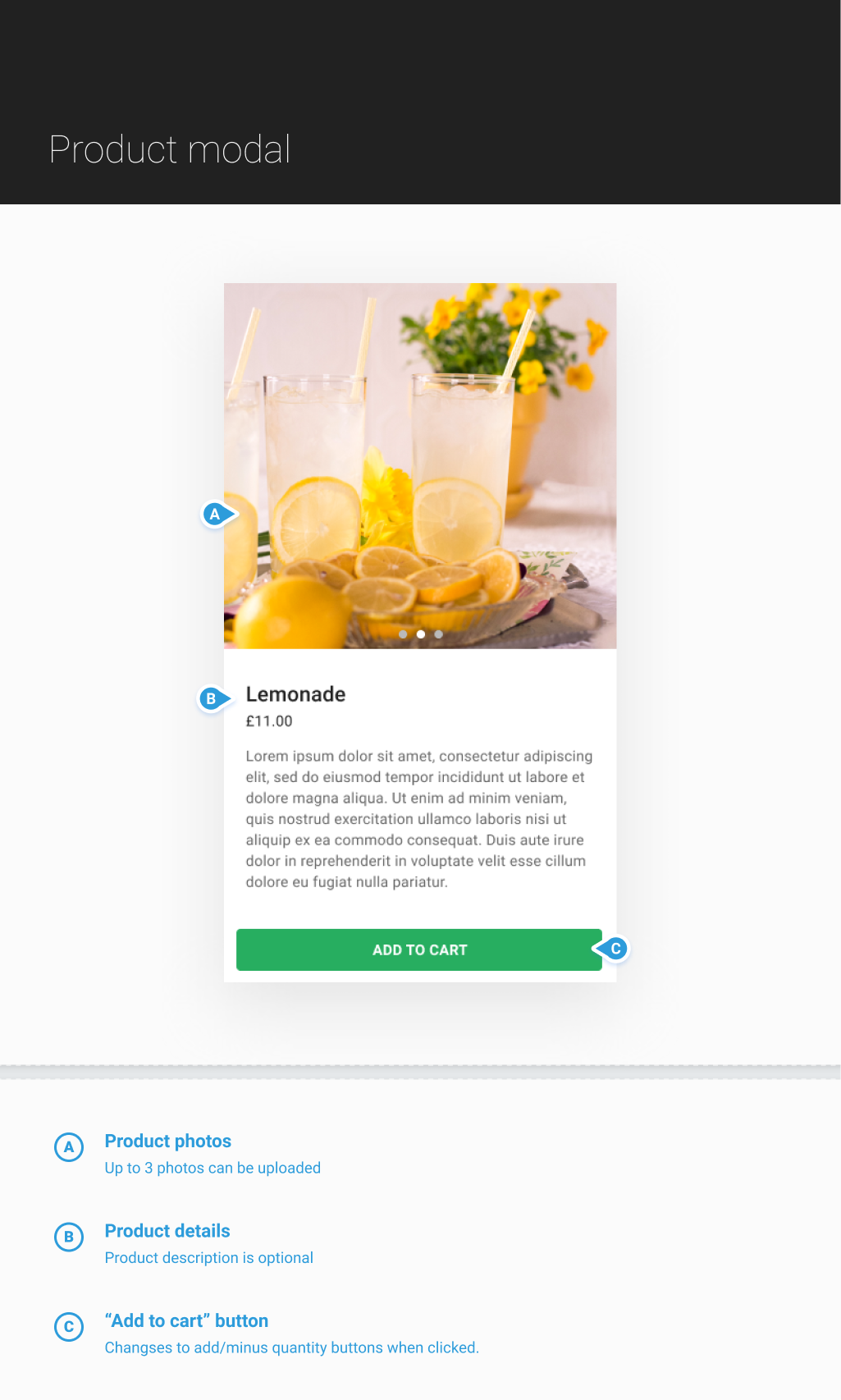Screen dimensions: 841x1400
Task: Show the first product photo via left dot
Action: point(403,634)
